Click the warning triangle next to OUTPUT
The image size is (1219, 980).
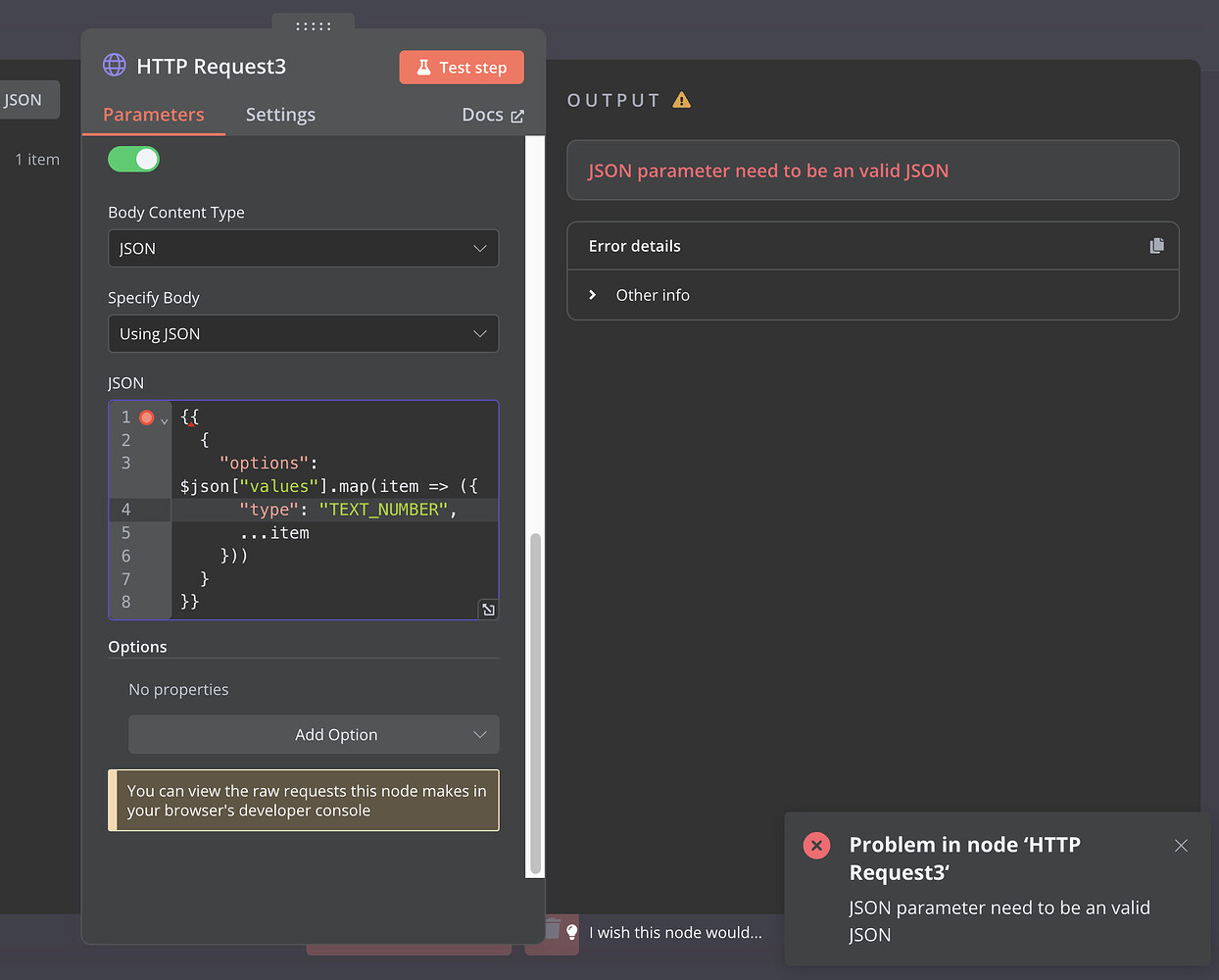[x=682, y=100]
